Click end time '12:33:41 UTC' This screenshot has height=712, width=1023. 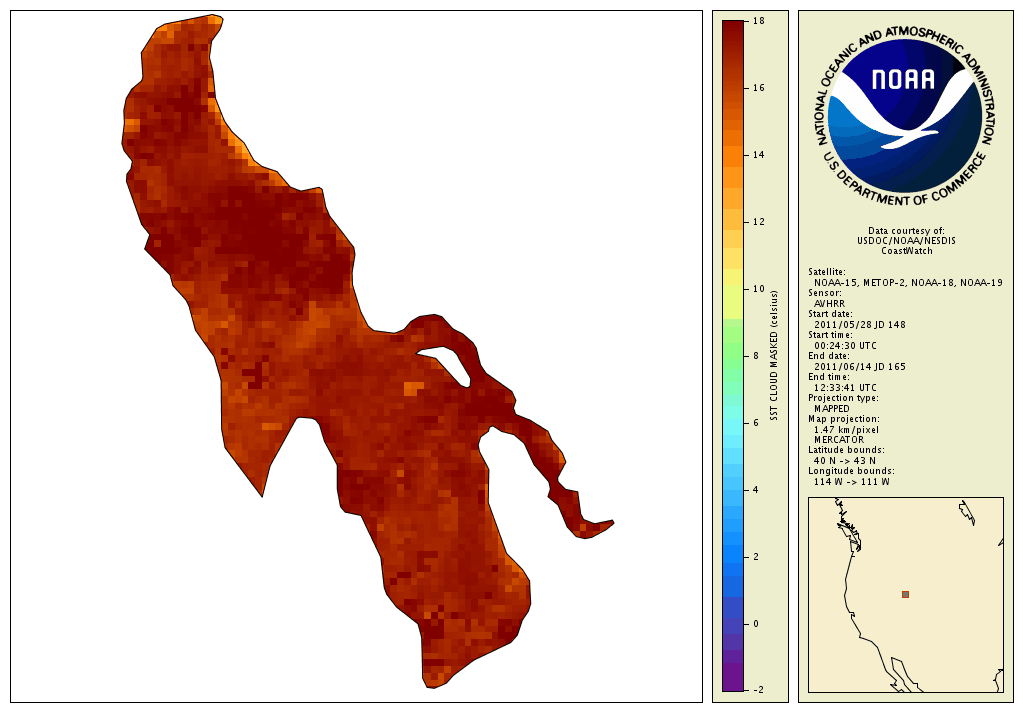point(846,388)
